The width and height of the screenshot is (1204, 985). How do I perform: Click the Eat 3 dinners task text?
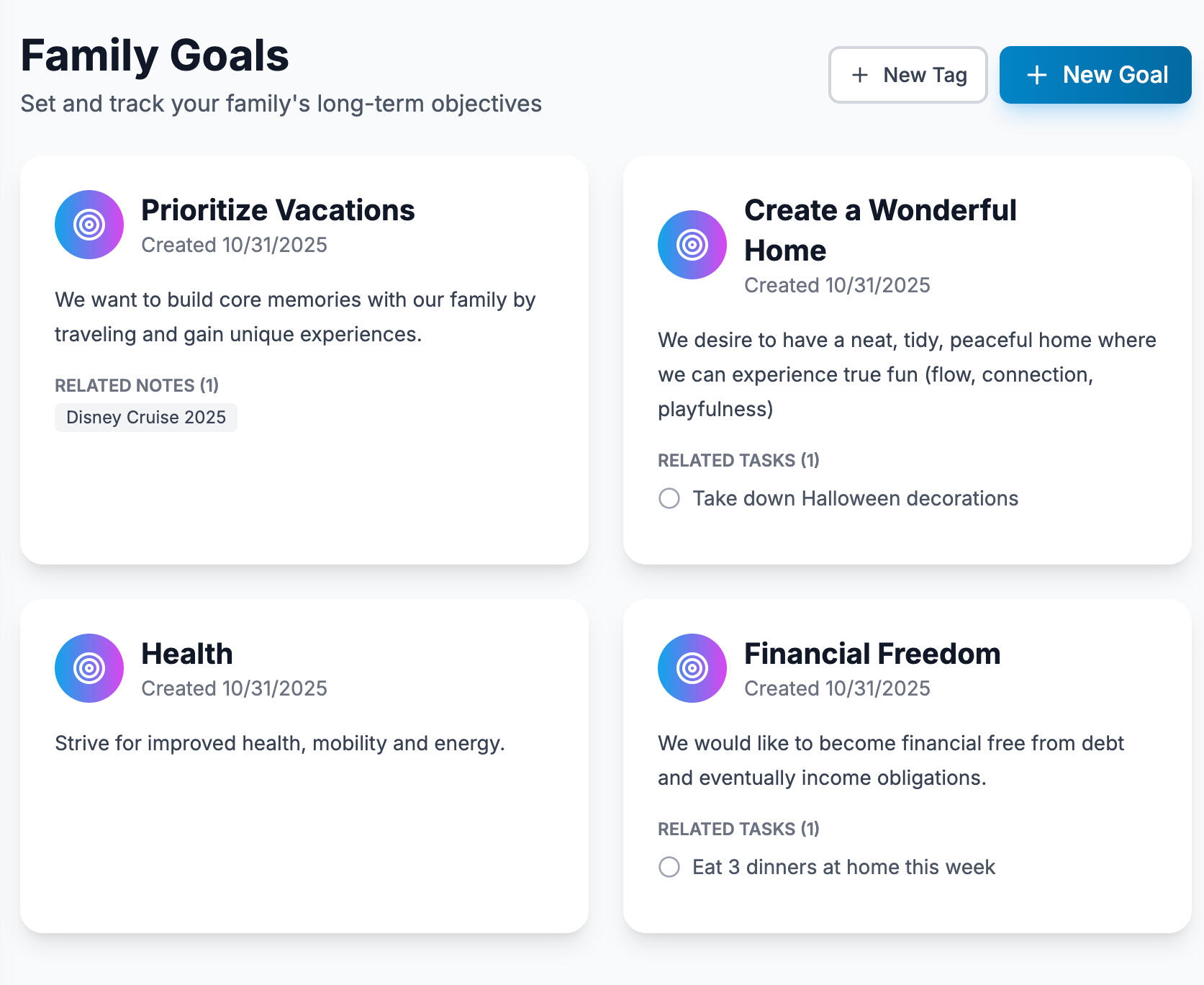[x=843, y=867]
